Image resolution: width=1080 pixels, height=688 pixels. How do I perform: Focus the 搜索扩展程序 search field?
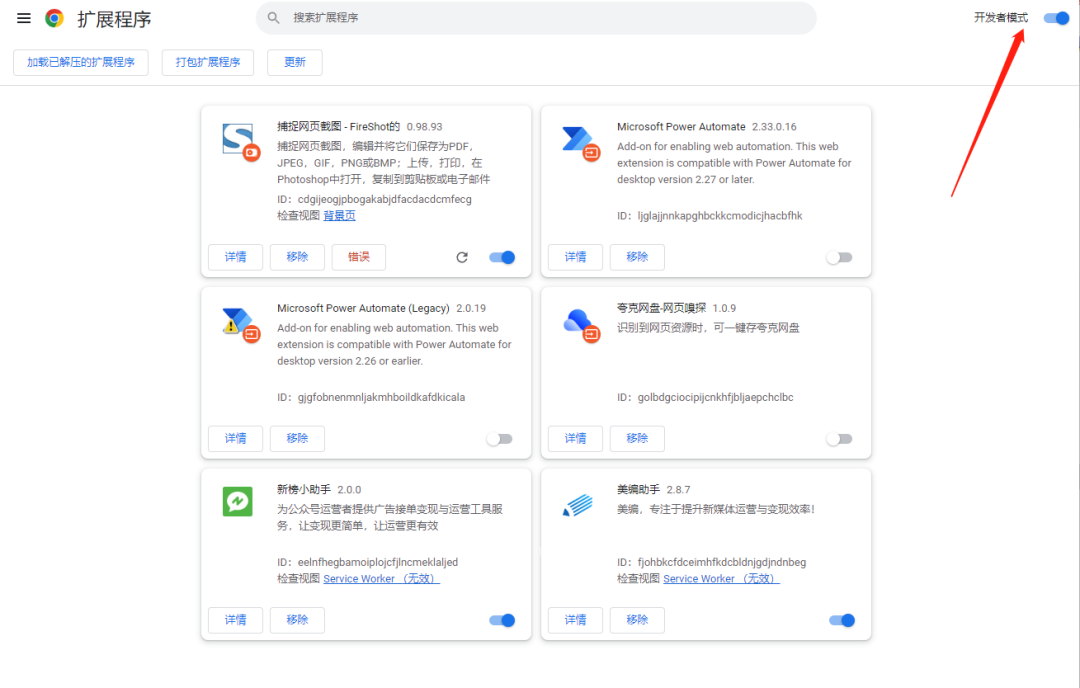click(x=536, y=18)
